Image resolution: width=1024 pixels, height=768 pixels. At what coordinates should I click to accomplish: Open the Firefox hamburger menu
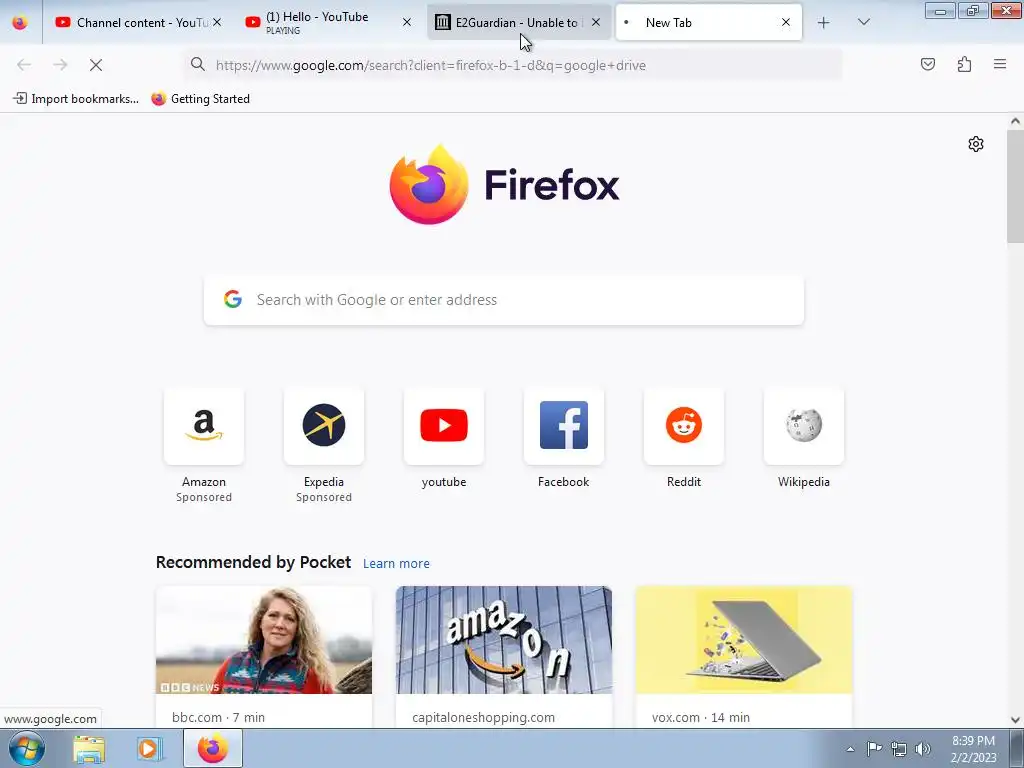tap(1000, 64)
